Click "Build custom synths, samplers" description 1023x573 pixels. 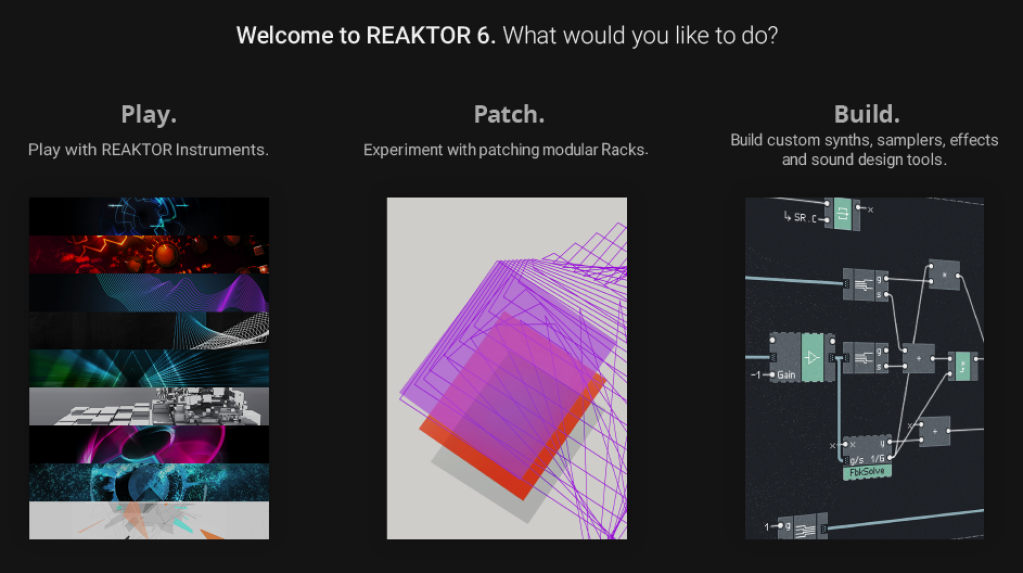point(864,140)
